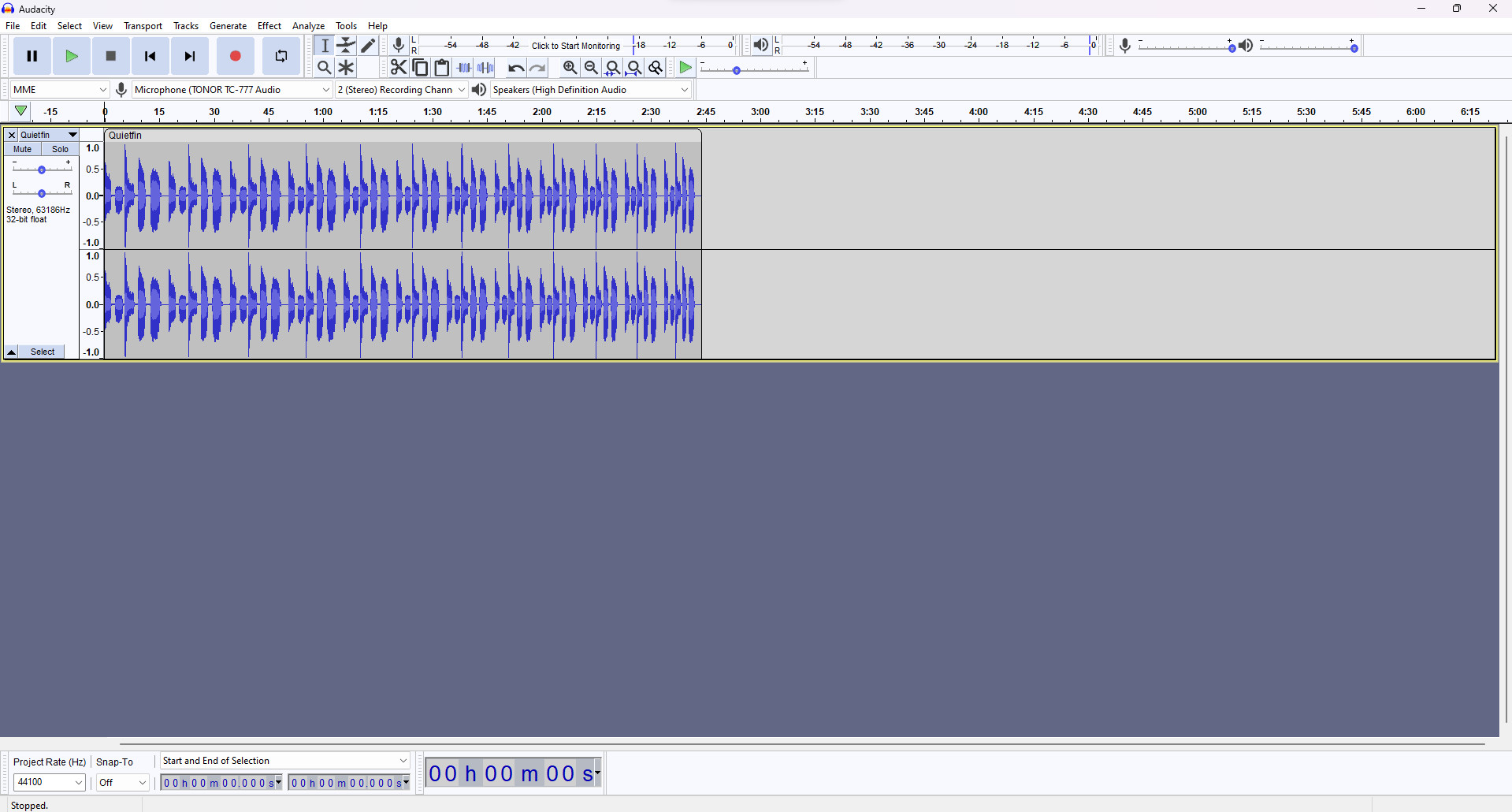Adjust the Quietfin track gain slider
1512x812 pixels.
[x=42, y=169]
